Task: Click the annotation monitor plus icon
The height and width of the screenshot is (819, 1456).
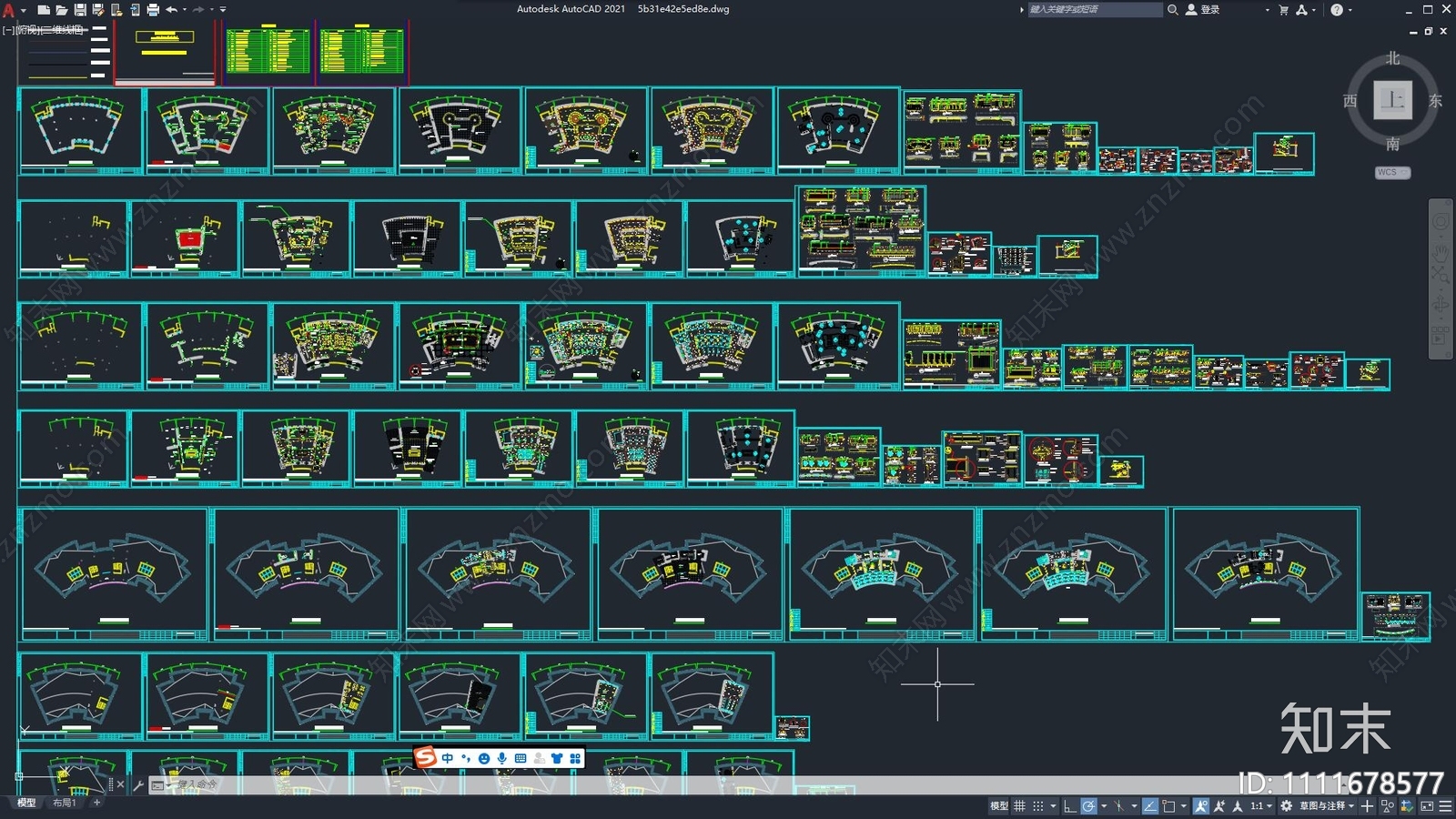Action: point(1367,806)
